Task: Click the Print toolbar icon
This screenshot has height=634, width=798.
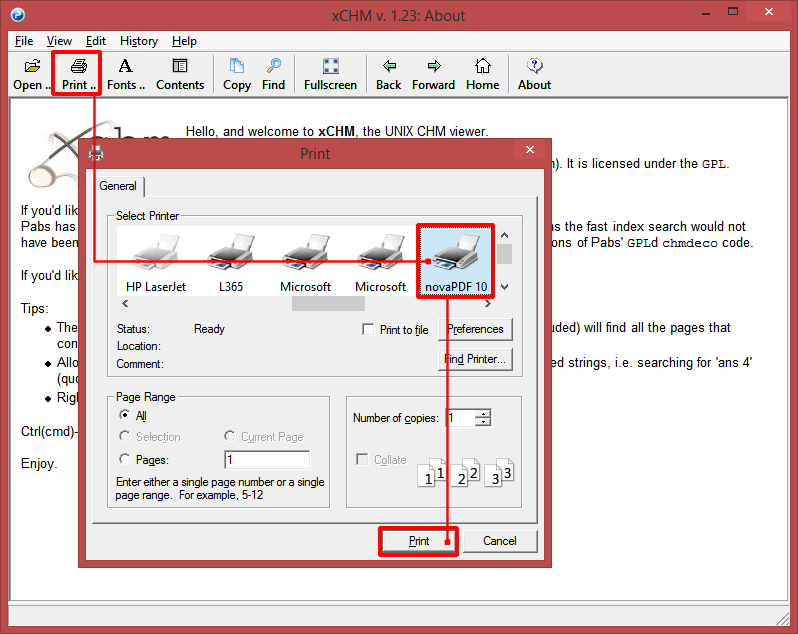Action: coord(78,74)
